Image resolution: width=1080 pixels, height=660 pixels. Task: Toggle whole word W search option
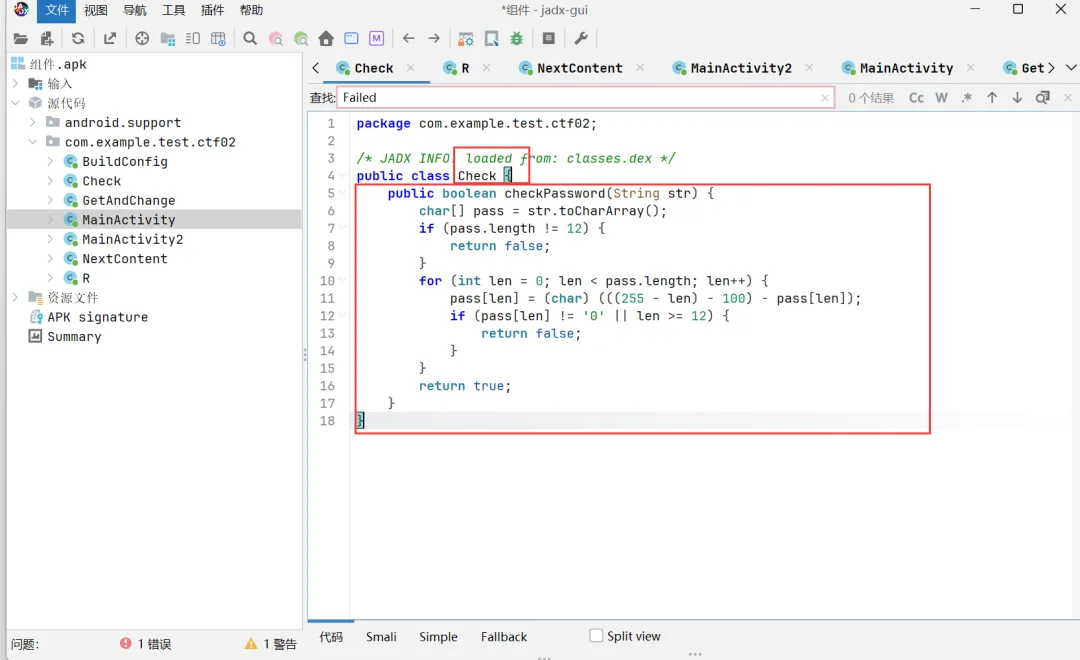click(x=941, y=98)
